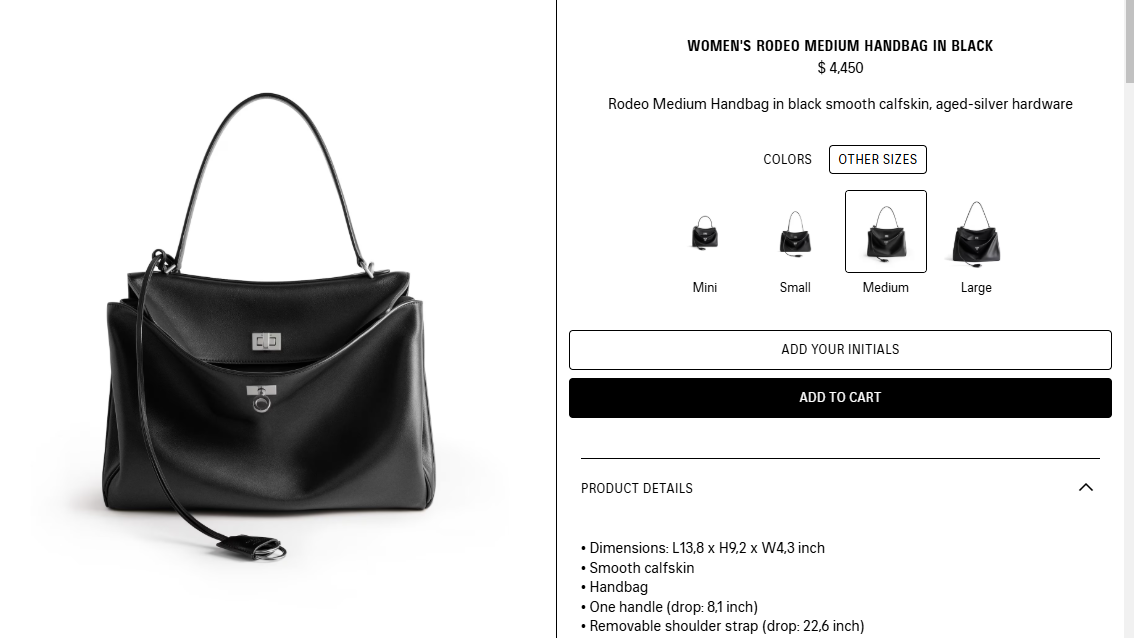
Task: Select the Small size bag thumbnail
Action: pos(795,231)
